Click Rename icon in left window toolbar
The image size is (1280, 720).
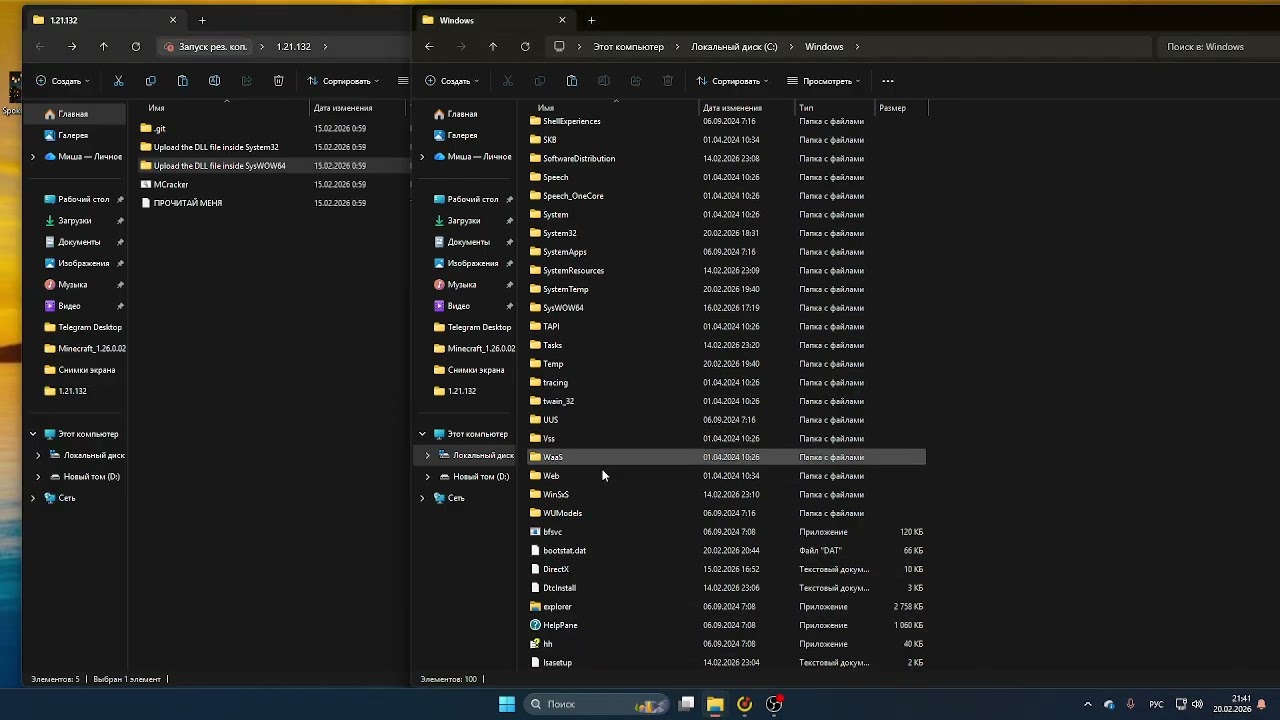(x=214, y=81)
